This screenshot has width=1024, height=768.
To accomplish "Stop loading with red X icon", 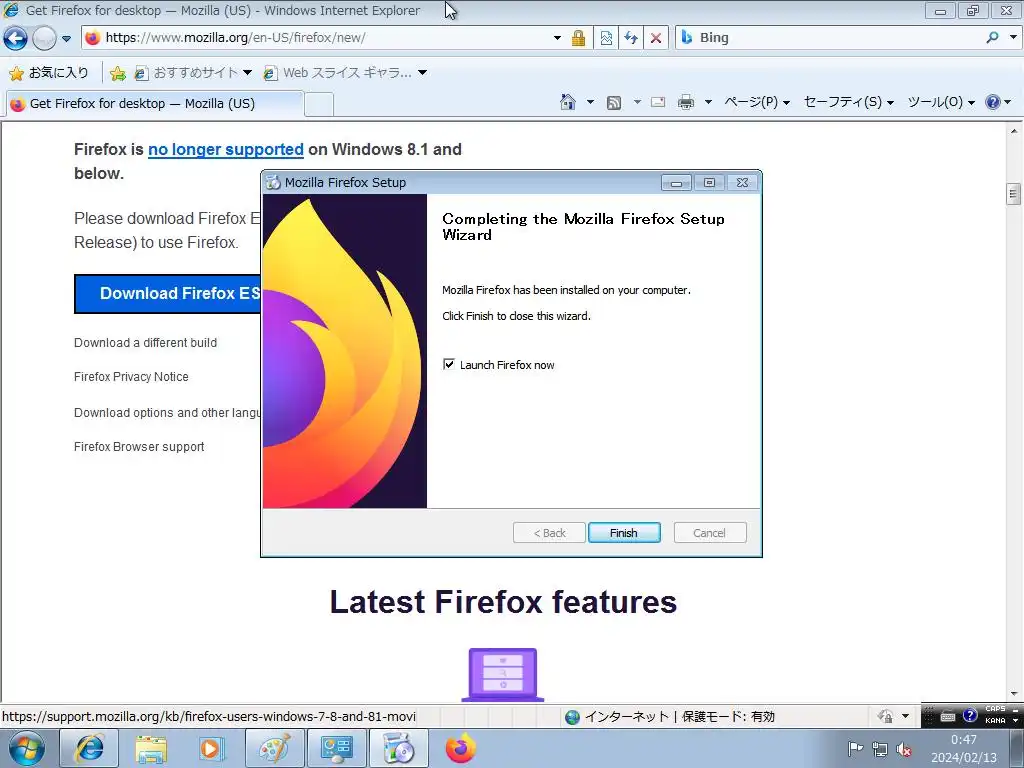I will (x=656, y=38).
